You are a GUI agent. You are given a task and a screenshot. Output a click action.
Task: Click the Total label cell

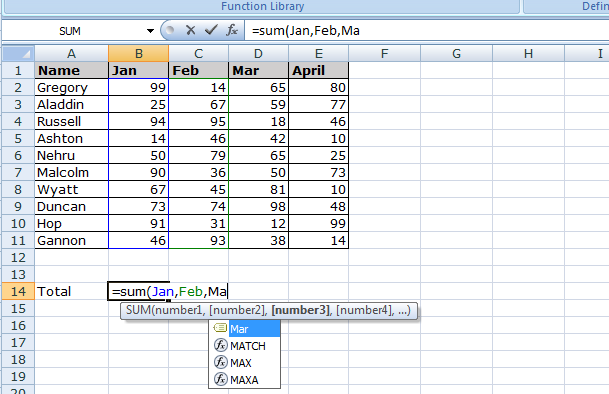pyautogui.click(x=71, y=291)
